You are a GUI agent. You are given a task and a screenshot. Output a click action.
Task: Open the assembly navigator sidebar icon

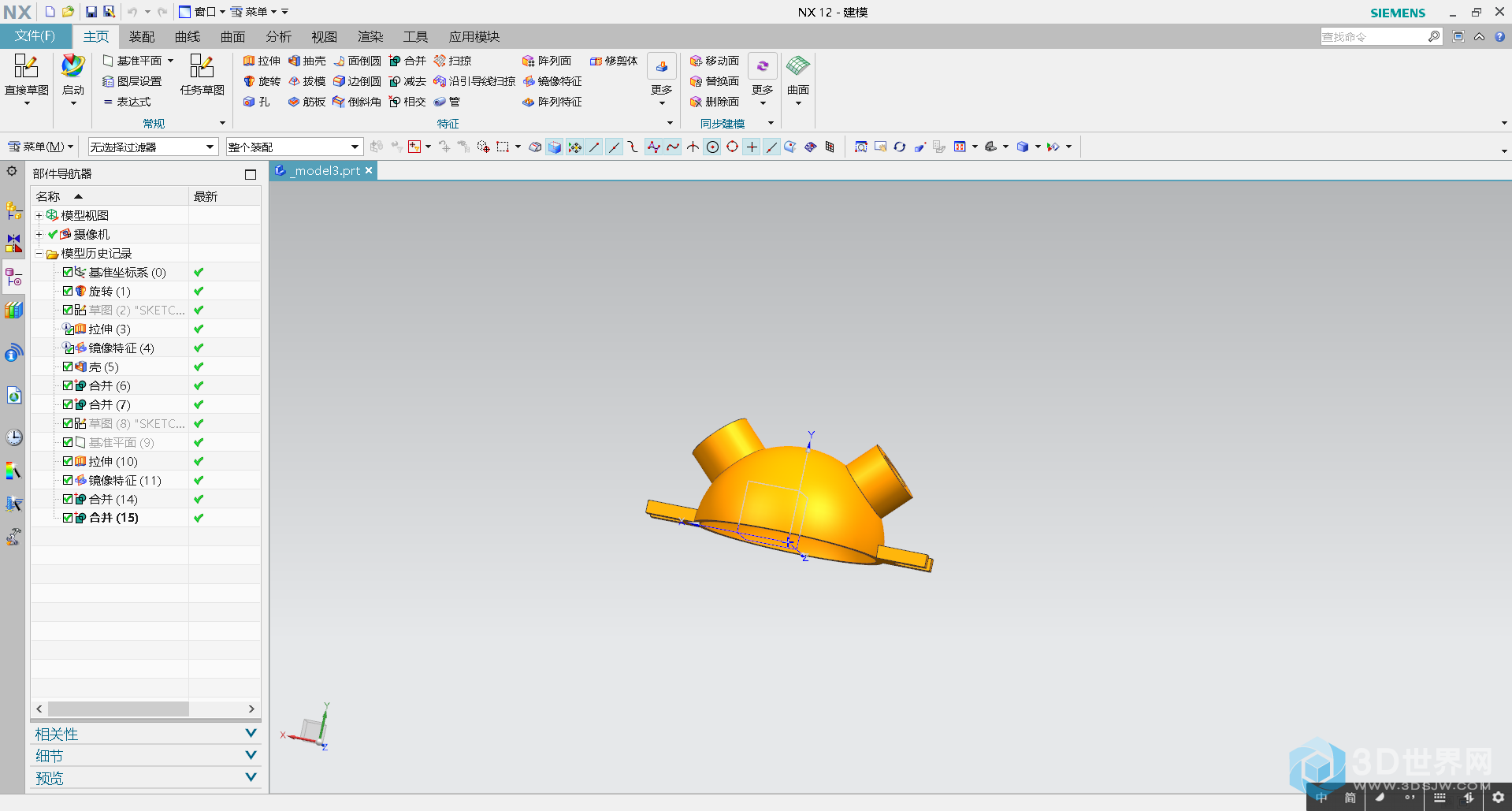coord(13,210)
